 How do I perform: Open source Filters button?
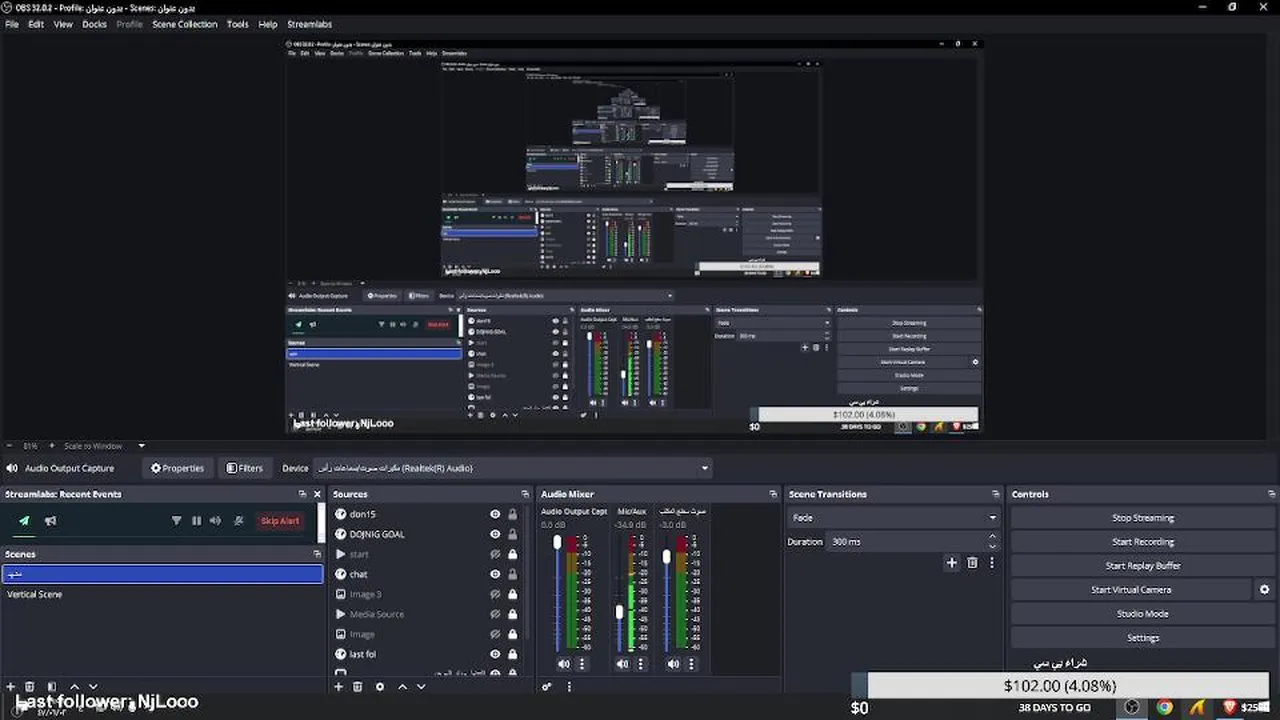point(245,468)
